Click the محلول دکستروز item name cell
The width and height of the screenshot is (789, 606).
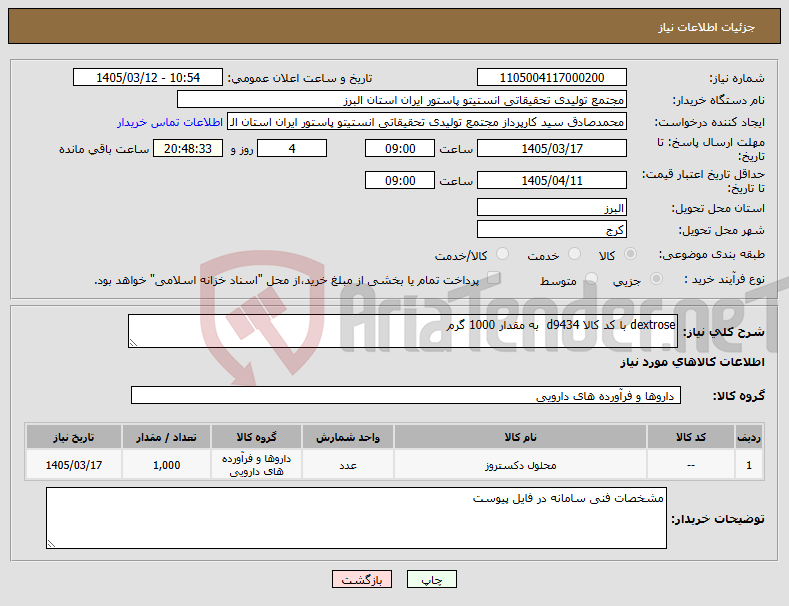tap(520, 465)
